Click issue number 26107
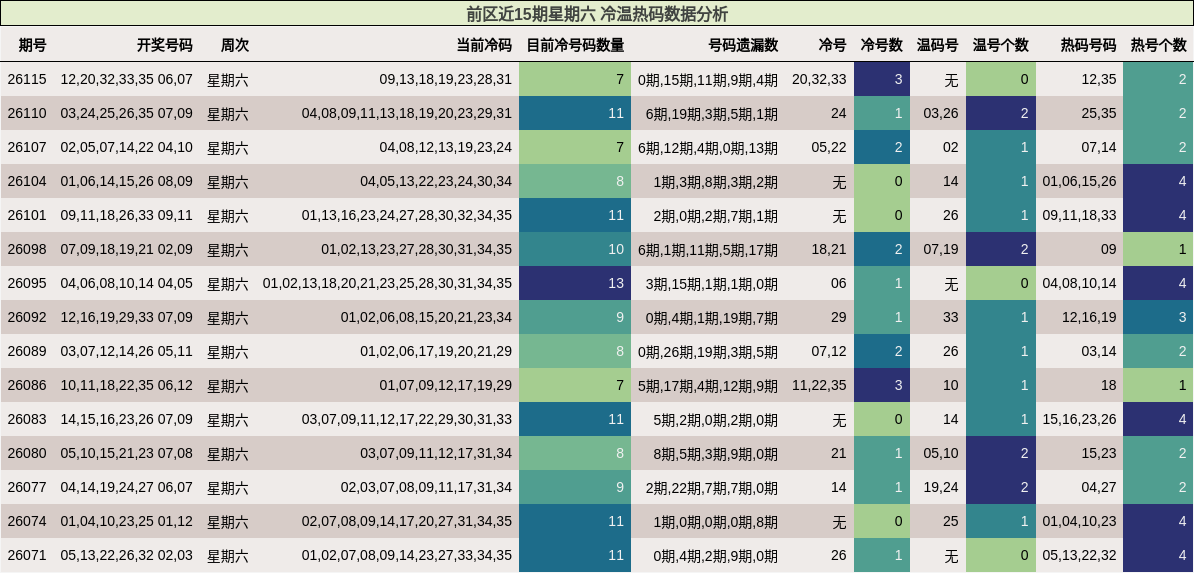1194x573 pixels. pyautogui.click(x=27, y=147)
